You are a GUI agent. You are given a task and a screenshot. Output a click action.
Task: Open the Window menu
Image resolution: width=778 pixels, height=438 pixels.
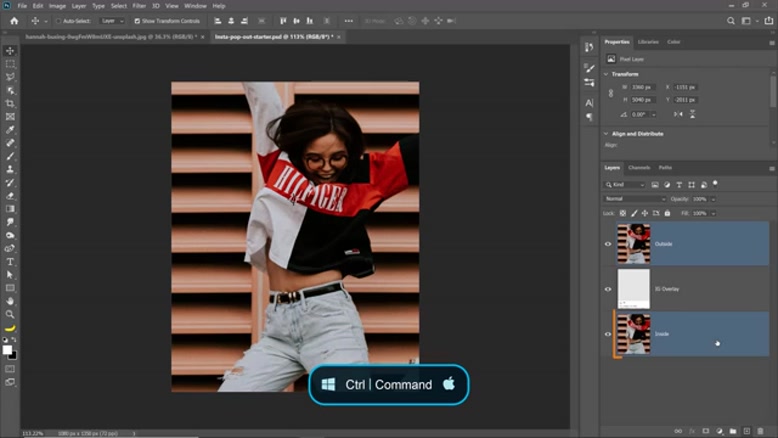click(x=195, y=6)
